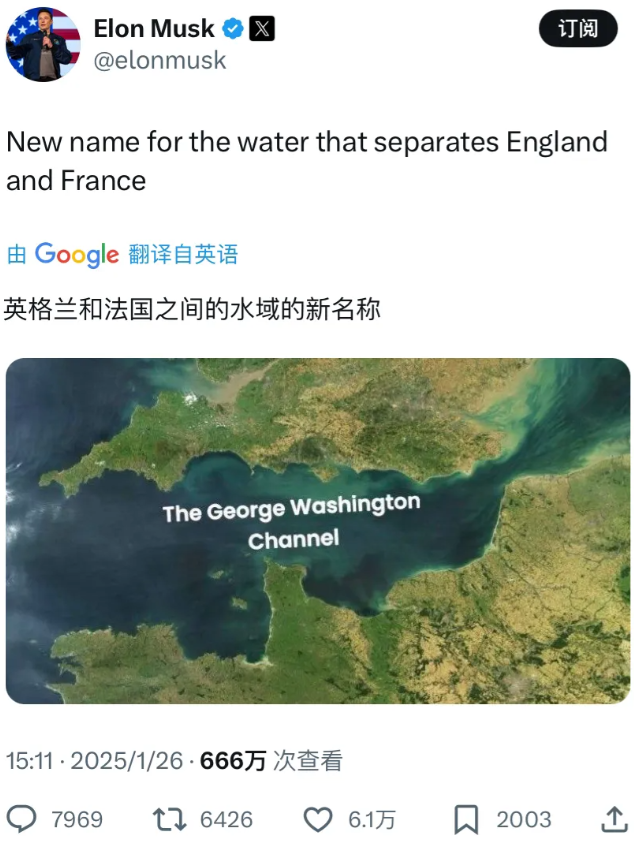Click the 15:11 · 2025/1/26 timestamp
634x843 pixels.
[95, 761]
